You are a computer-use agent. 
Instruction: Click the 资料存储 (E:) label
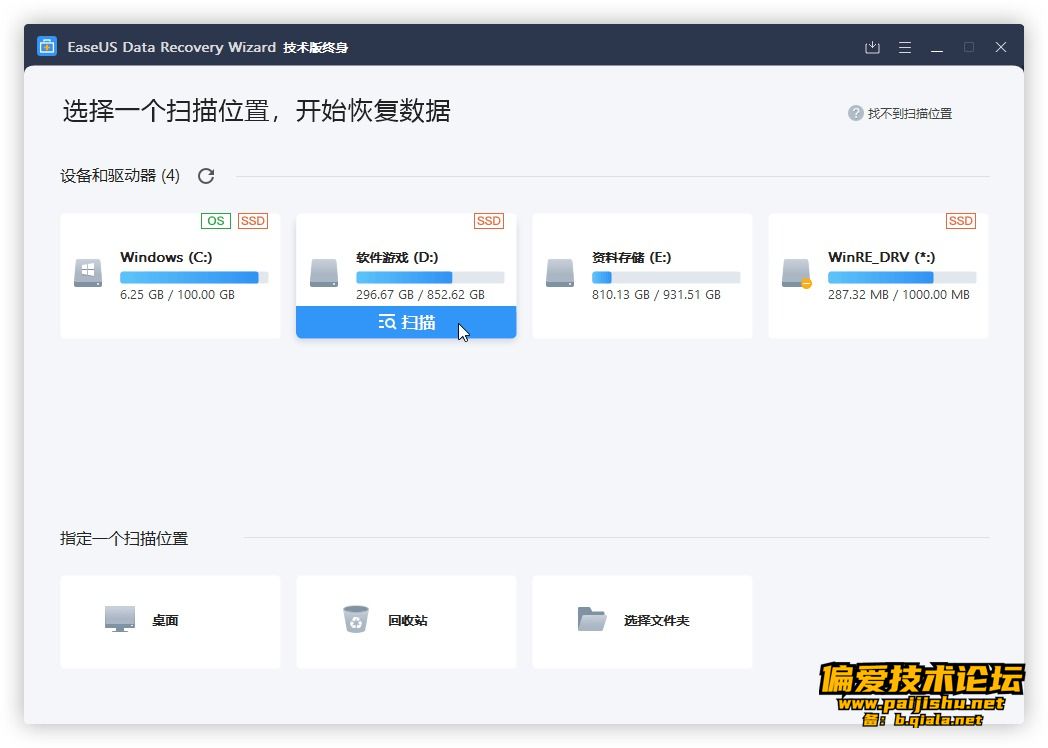[632, 257]
